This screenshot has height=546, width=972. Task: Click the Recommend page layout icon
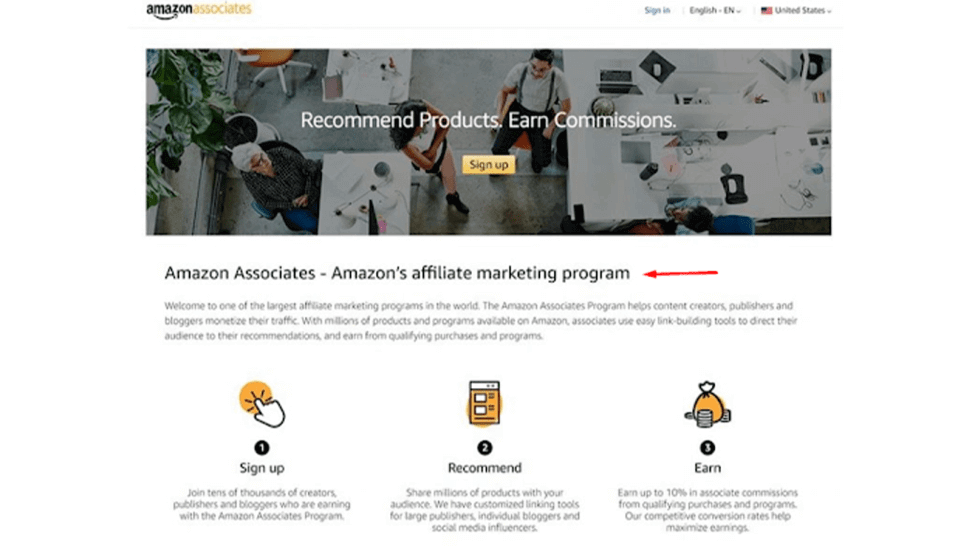pos(484,403)
